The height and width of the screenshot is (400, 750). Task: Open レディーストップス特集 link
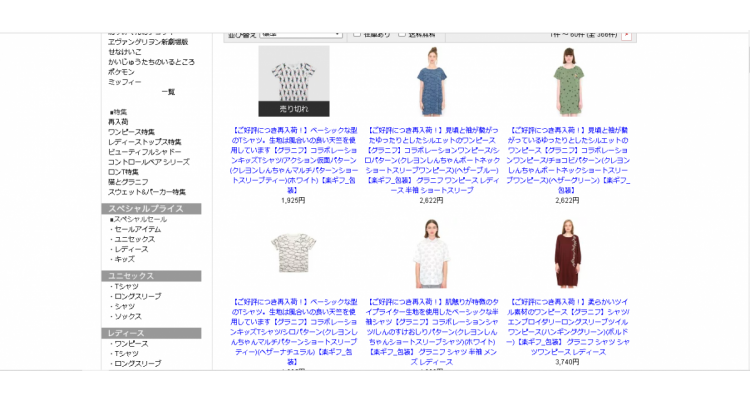[x=144, y=142]
